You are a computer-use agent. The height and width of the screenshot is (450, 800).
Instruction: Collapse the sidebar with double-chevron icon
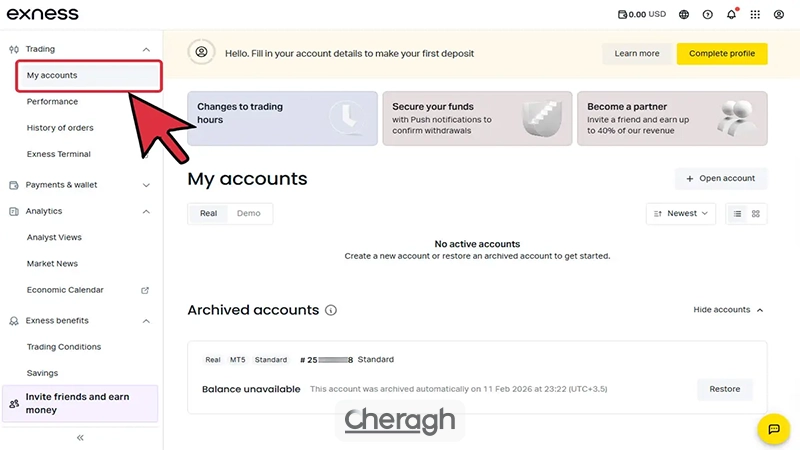(x=80, y=437)
